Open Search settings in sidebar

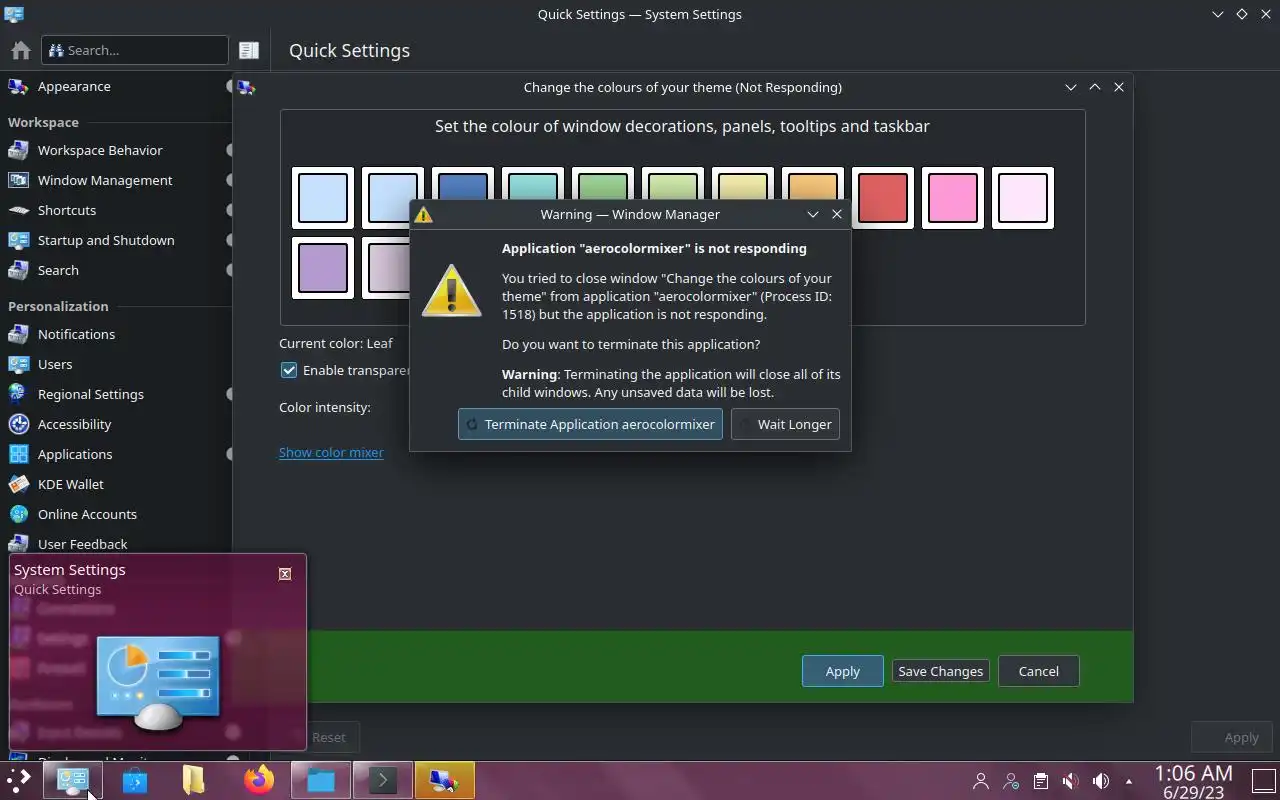tap(58, 270)
